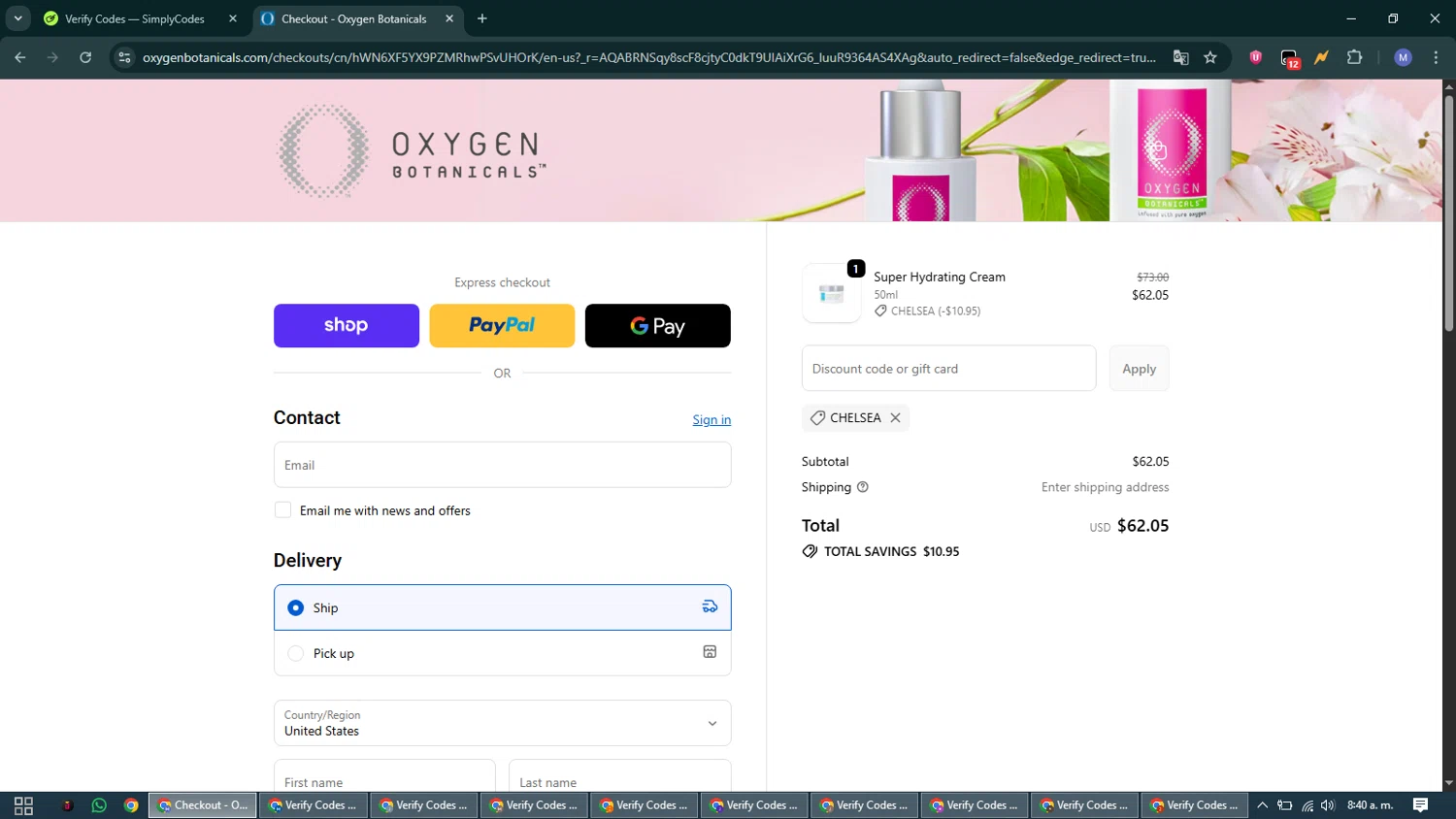Click the shipping truck icon in the Ship row
Screen dimensions: 1456x819
[710, 606]
